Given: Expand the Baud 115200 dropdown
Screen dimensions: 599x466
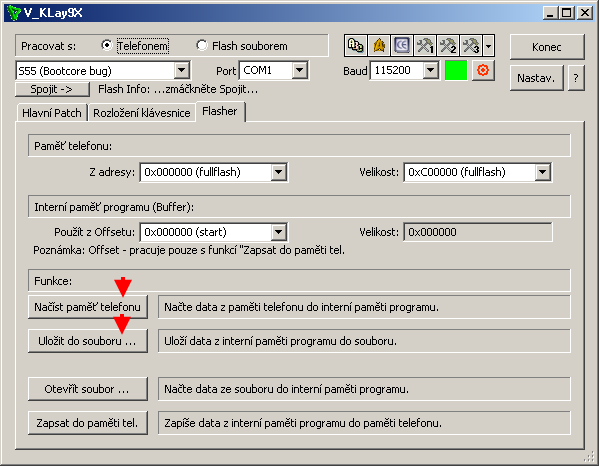Looking at the screenshot, I should pyautogui.click(x=431, y=70).
